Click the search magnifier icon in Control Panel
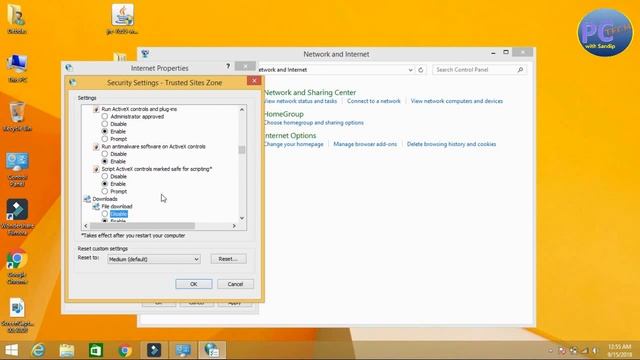This screenshot has width=640, height=360. [x=520, y=70]
